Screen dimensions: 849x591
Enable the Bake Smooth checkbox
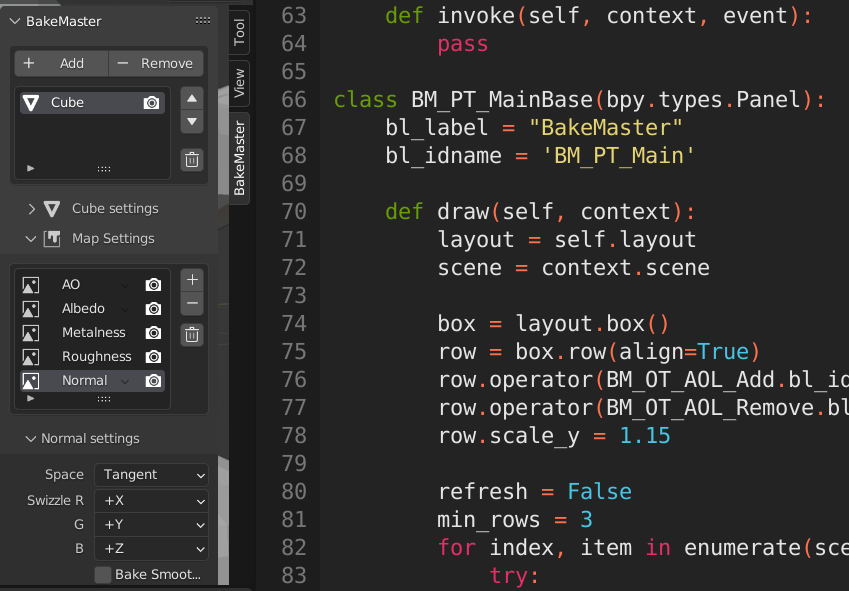point(103,574)
